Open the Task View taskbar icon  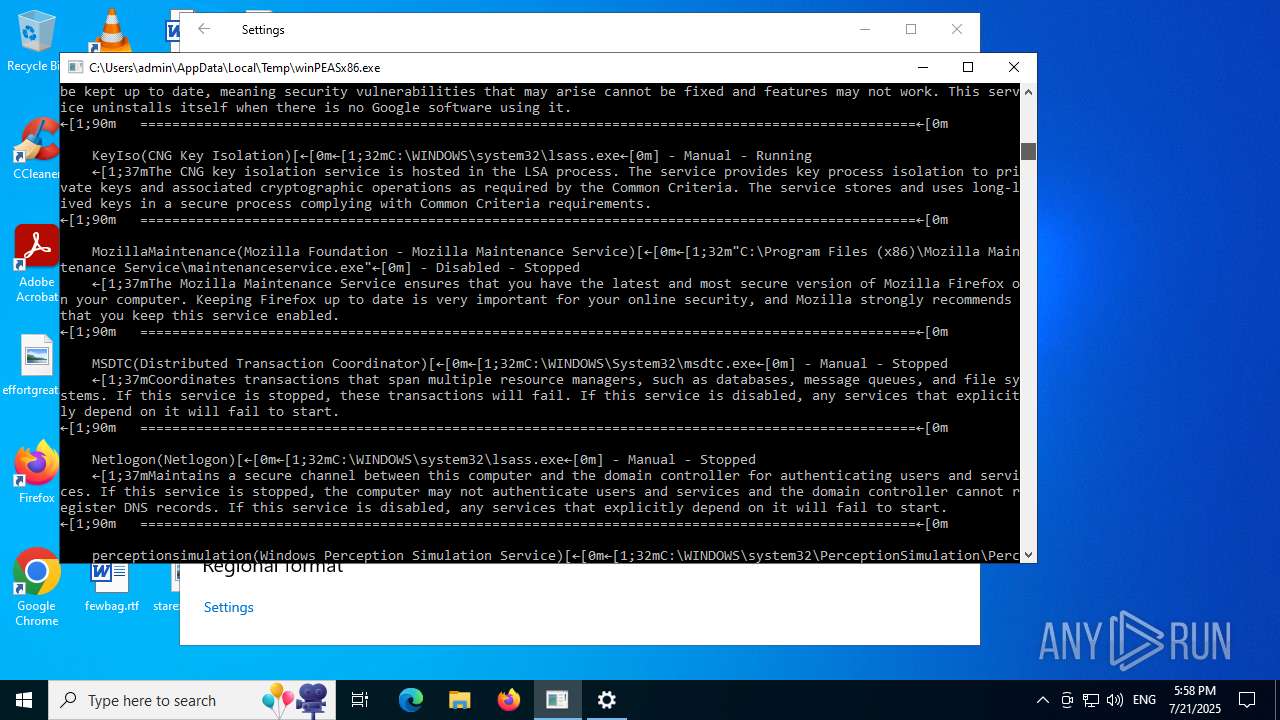(x=360, y=700)
